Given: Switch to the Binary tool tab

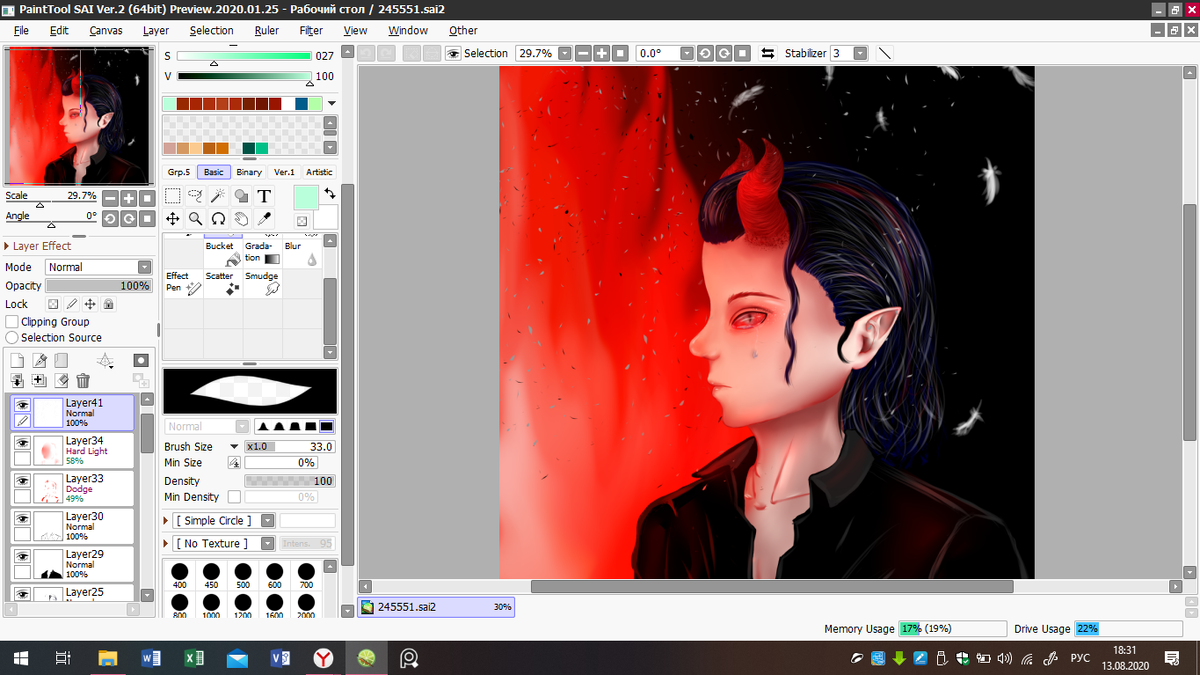Looking at the screenshot, I should pyautogui.click(x=249, y=172).
